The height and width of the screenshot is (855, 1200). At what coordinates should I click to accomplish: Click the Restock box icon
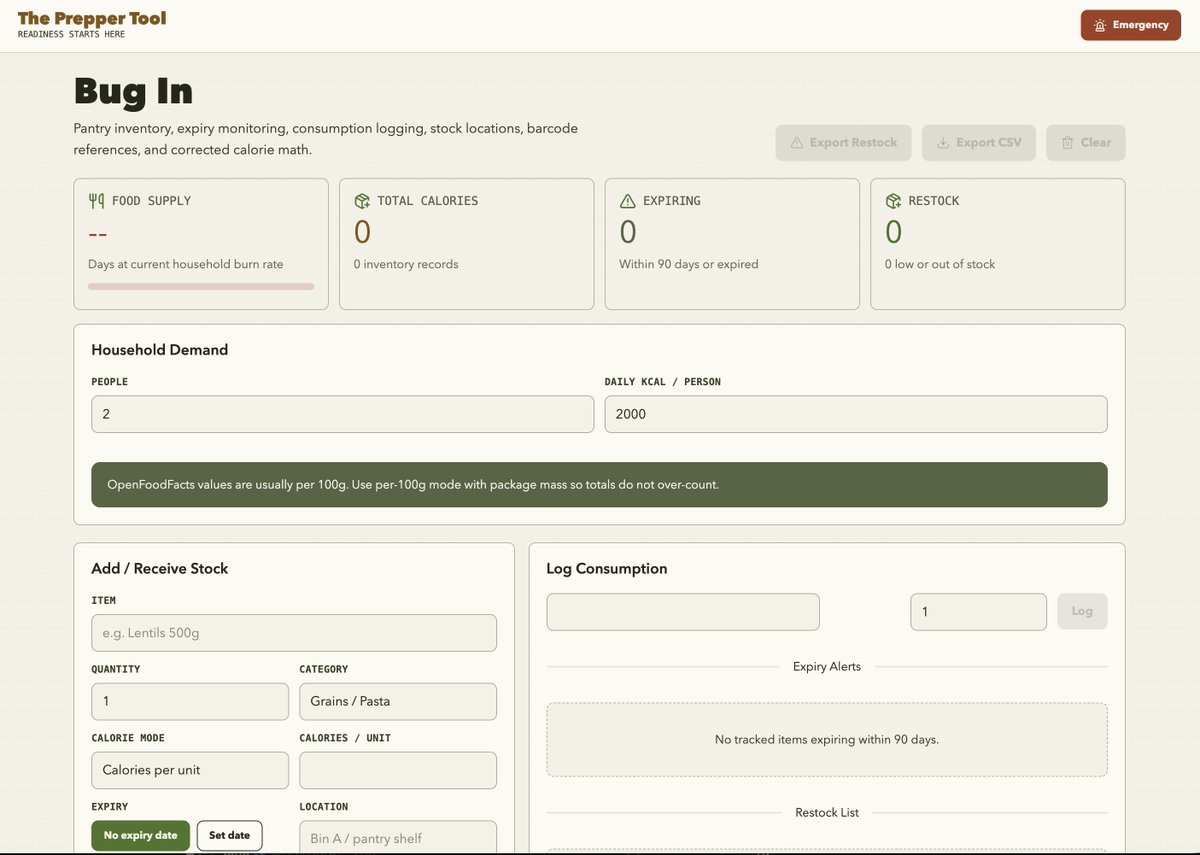tap(893, 201)
